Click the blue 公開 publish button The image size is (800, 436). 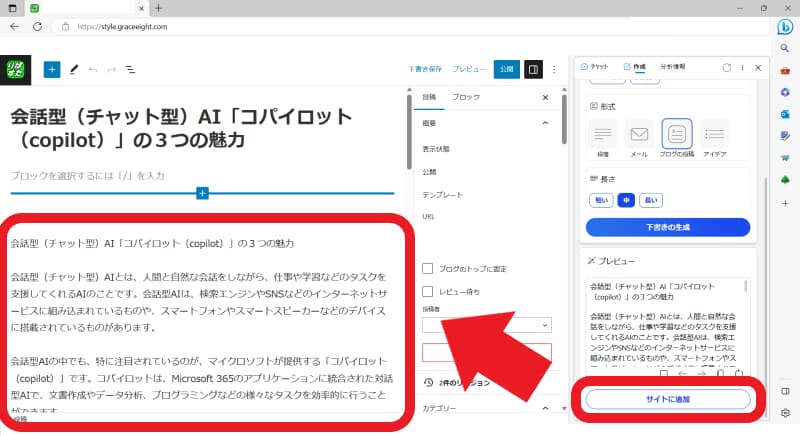pyautogui.click(x=507, y=69)
